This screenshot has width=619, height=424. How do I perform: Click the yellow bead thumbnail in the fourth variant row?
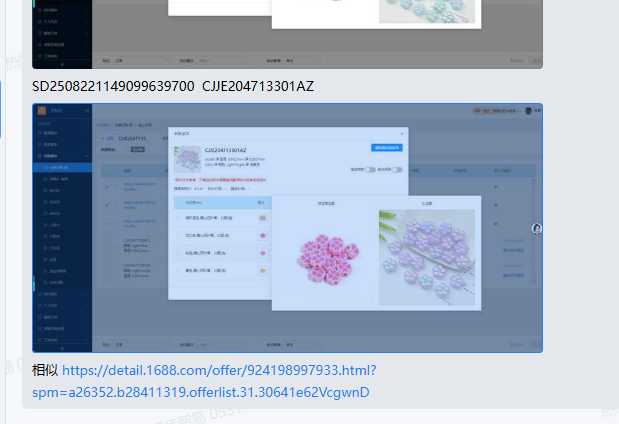pyautogui.click(x=263, y=271)
